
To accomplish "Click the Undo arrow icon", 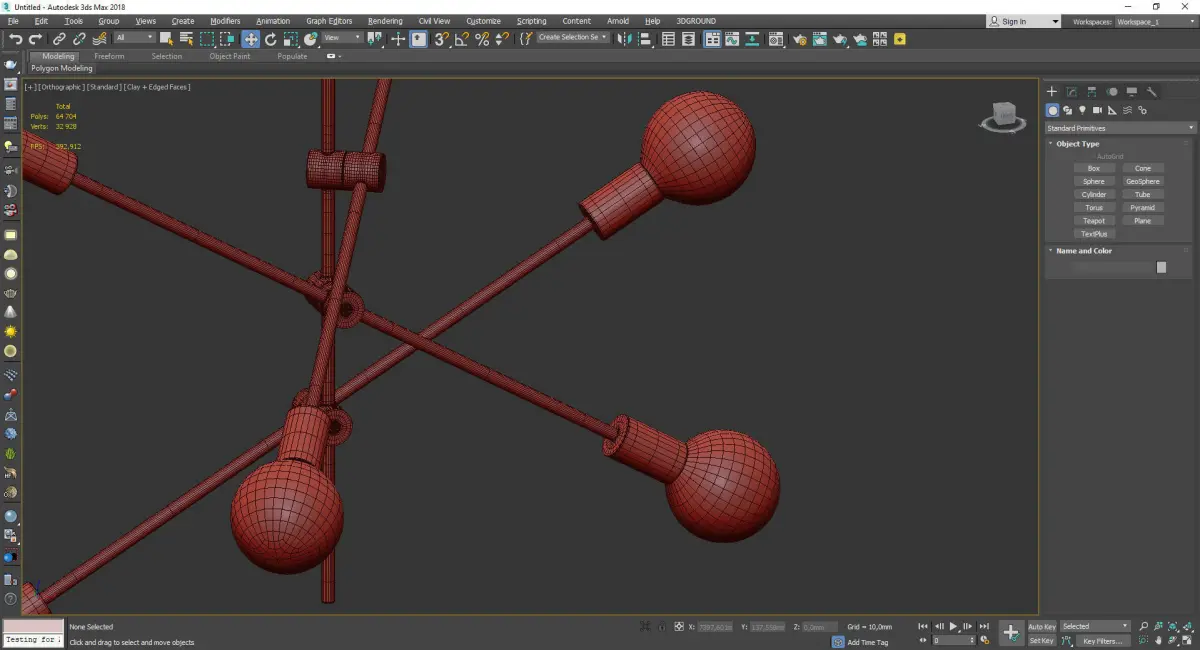I will 15,38.
